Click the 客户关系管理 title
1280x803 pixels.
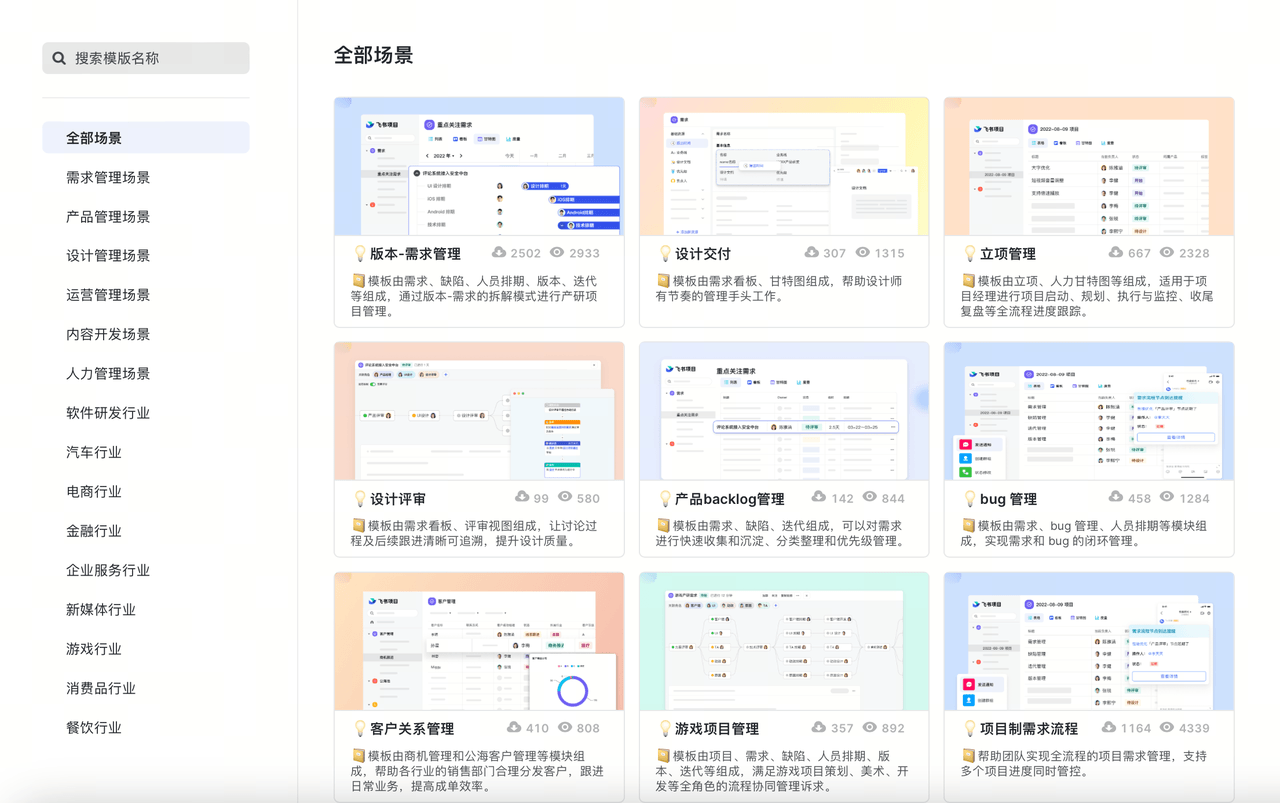[x=412, y=729]
